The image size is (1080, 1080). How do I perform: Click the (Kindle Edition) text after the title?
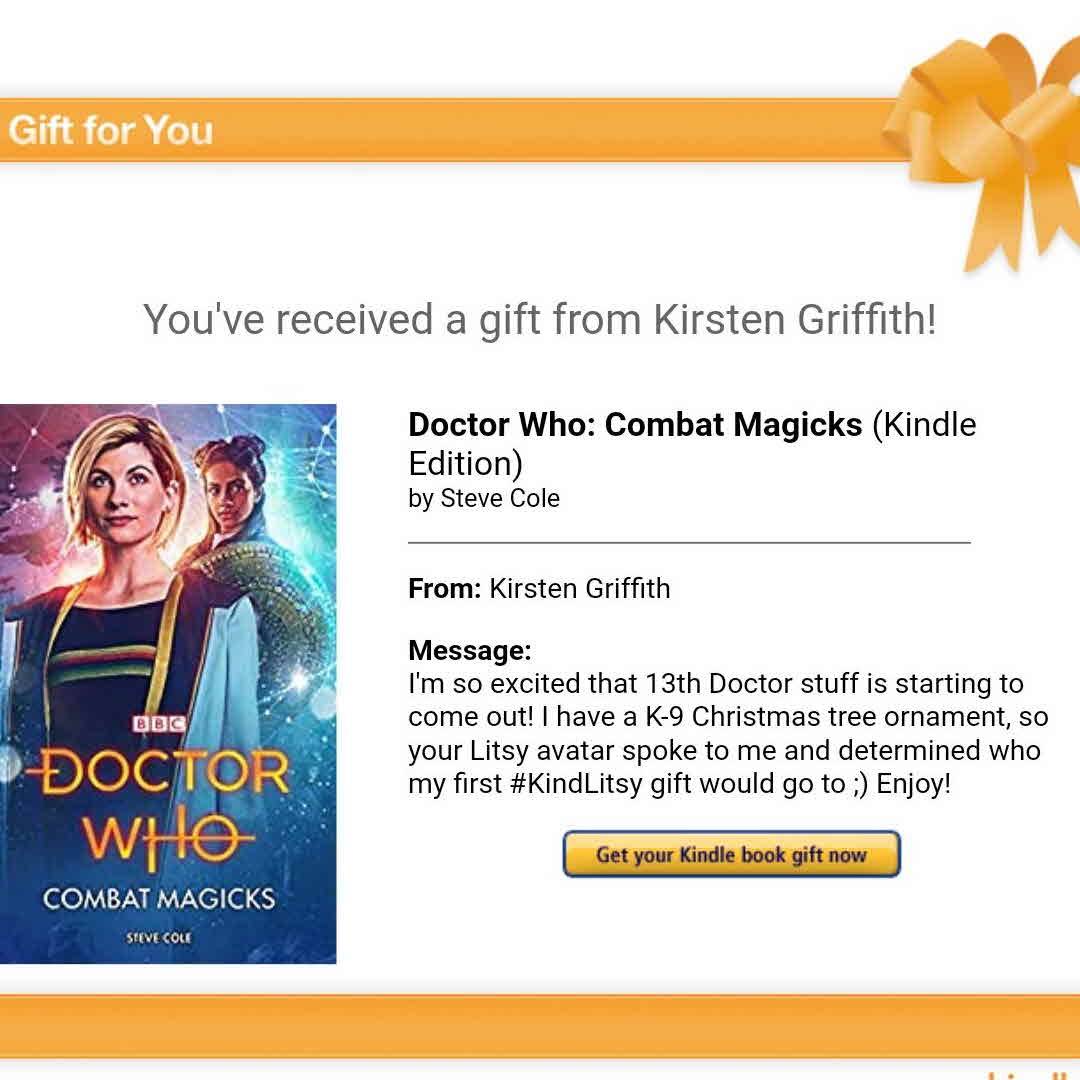point(692,444)
